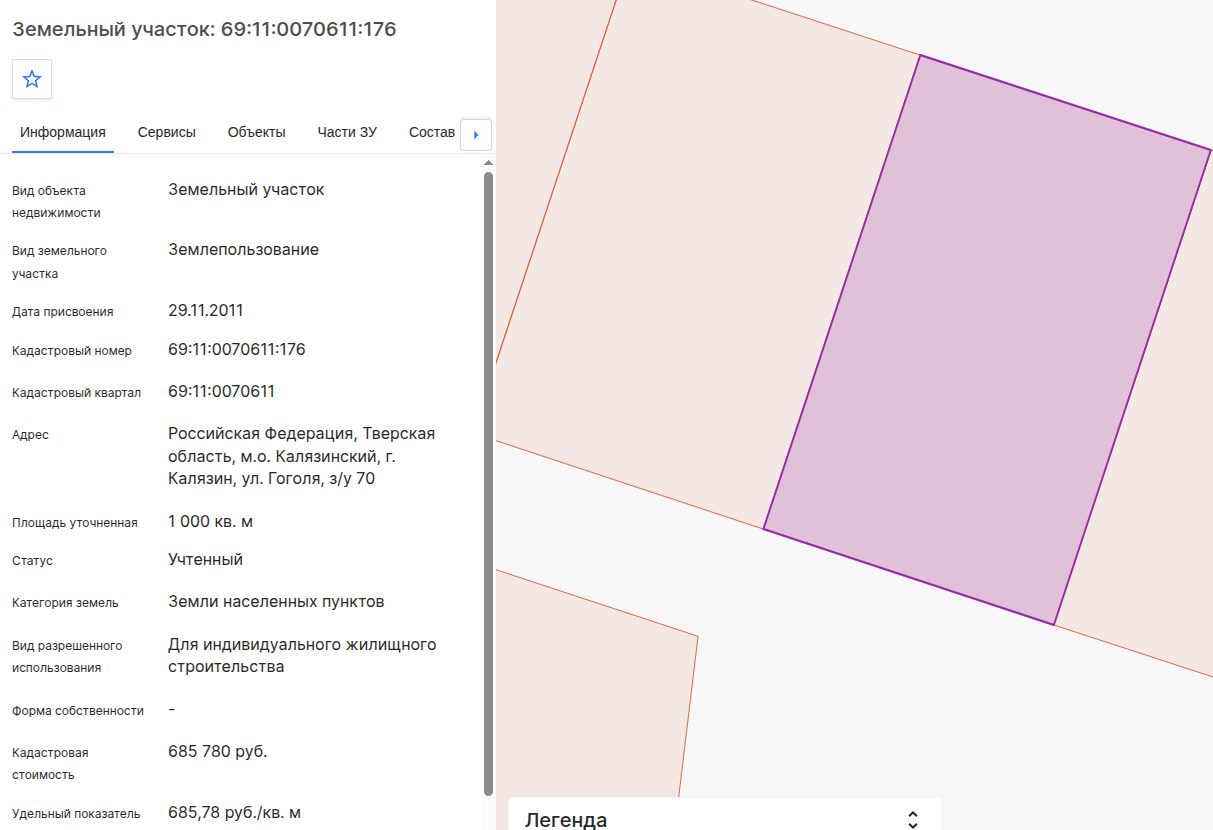Select the title text Земельный участок: 69:11:0070611:176
This screenshot has width=1213, height=830.
204,29
